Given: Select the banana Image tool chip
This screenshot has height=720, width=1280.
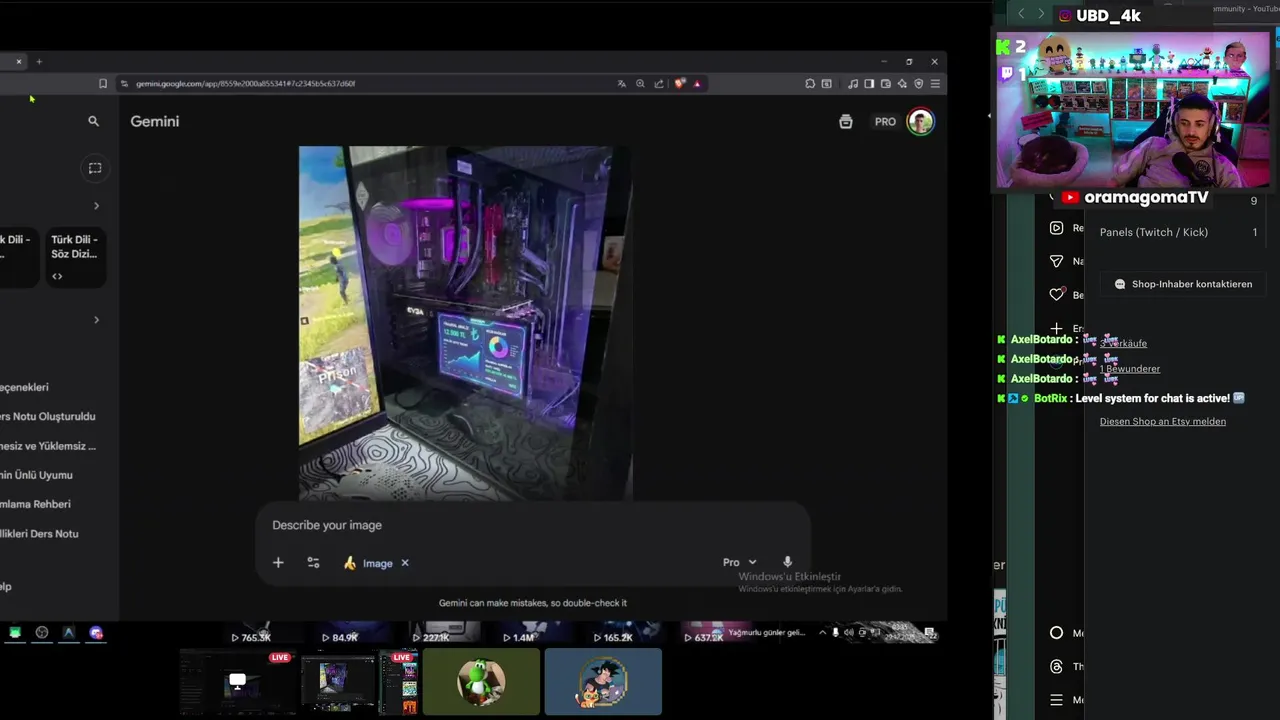Looking at the screenshot, I should point(367,563).
